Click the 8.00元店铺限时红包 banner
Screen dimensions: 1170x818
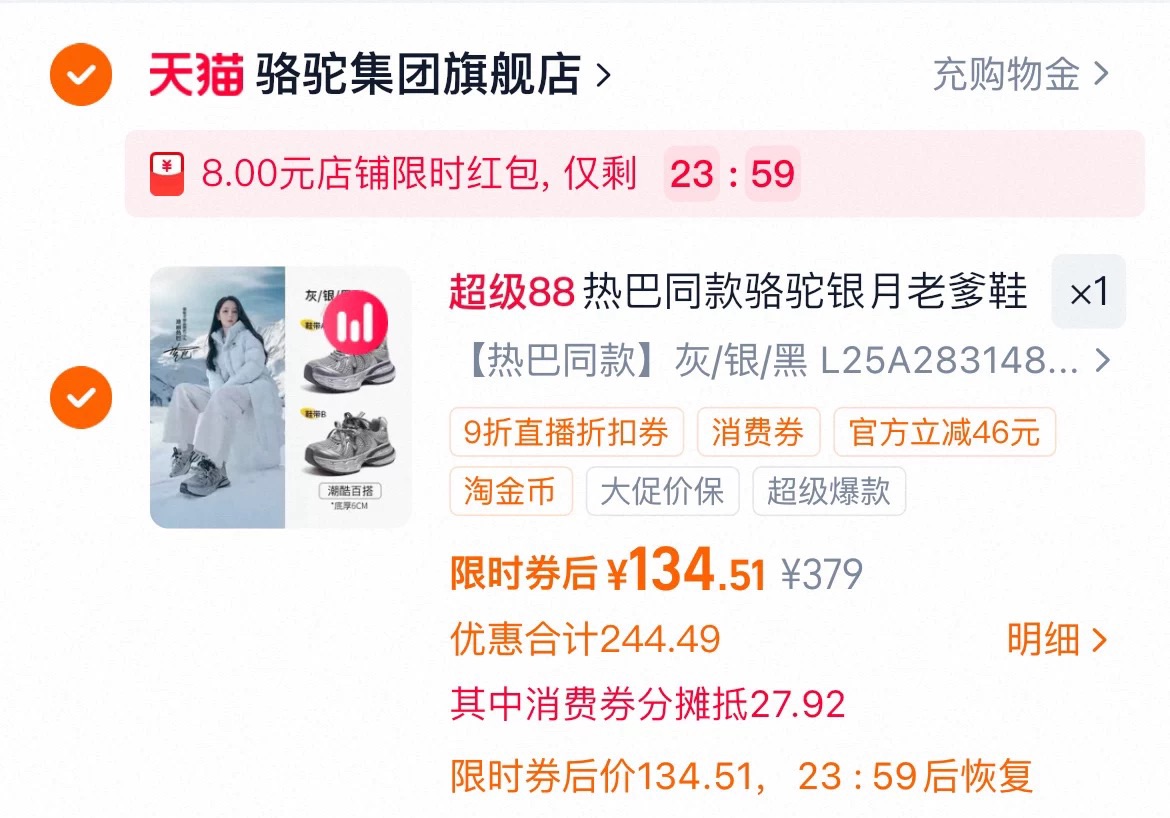click(634, 174)
